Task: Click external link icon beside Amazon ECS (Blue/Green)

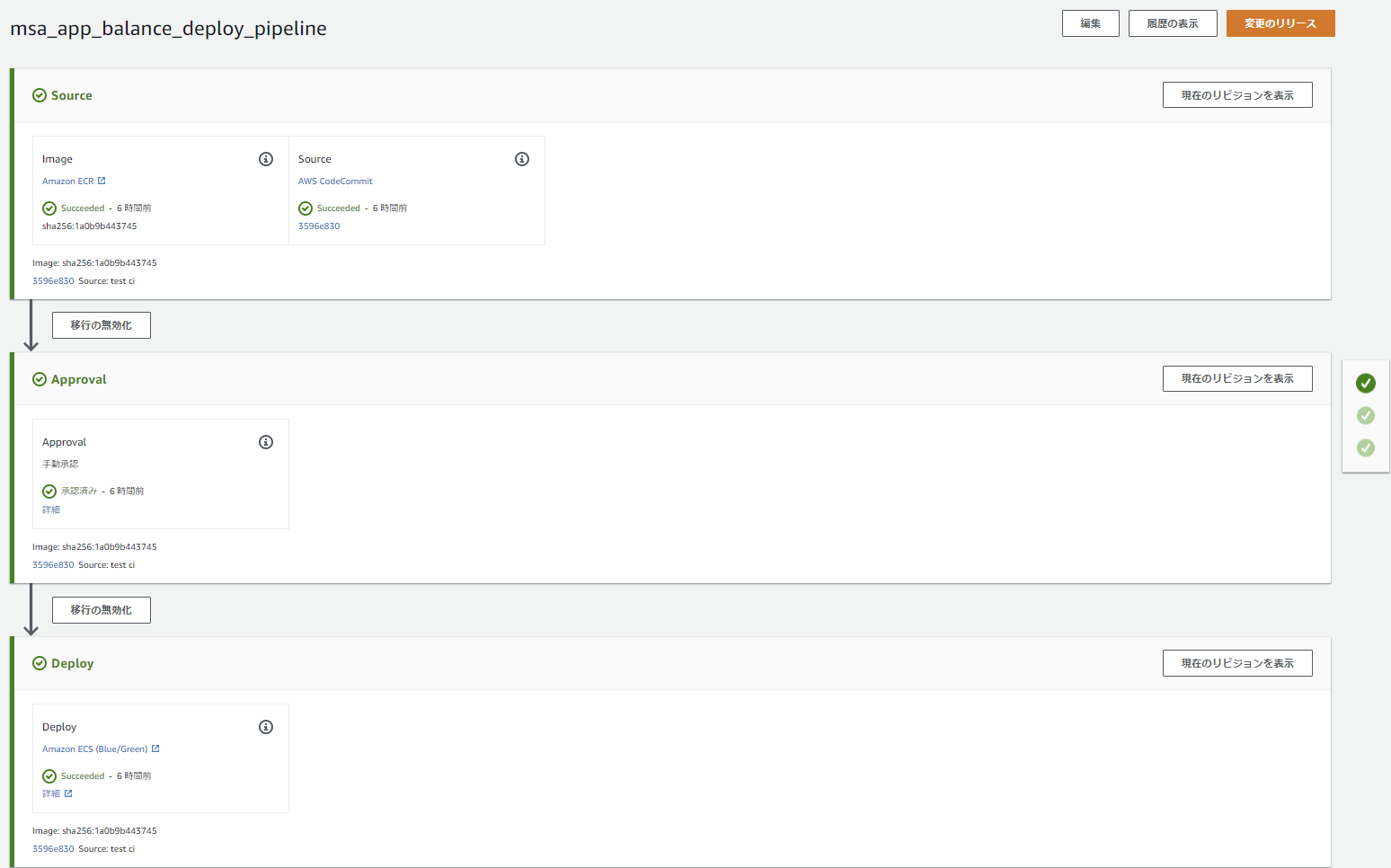Action: click(x=155, y=748)
